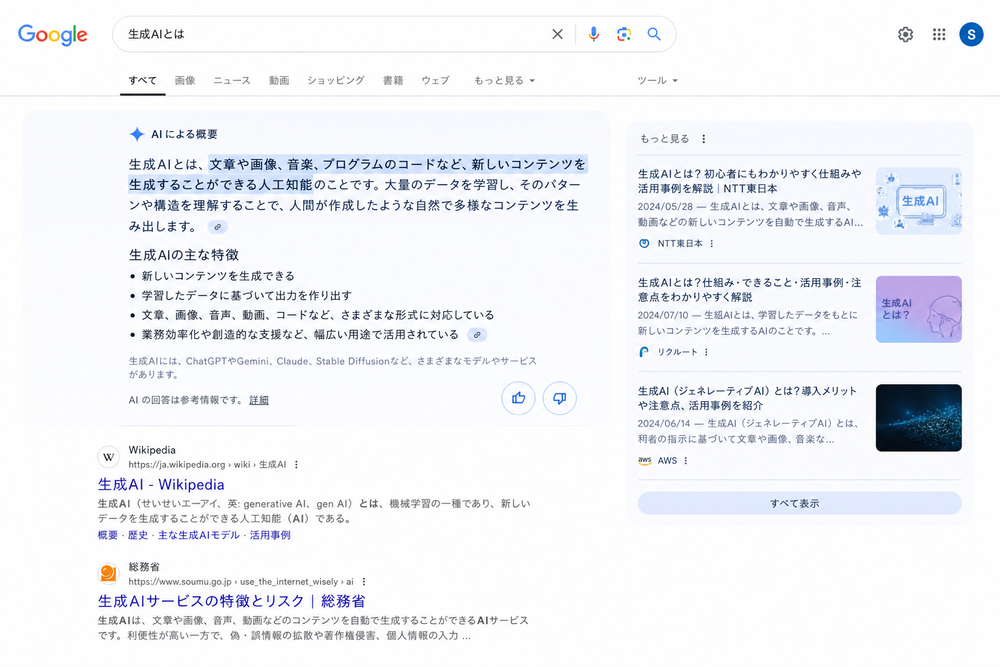Click the Wikipedia W favicon

pos(108,457)
